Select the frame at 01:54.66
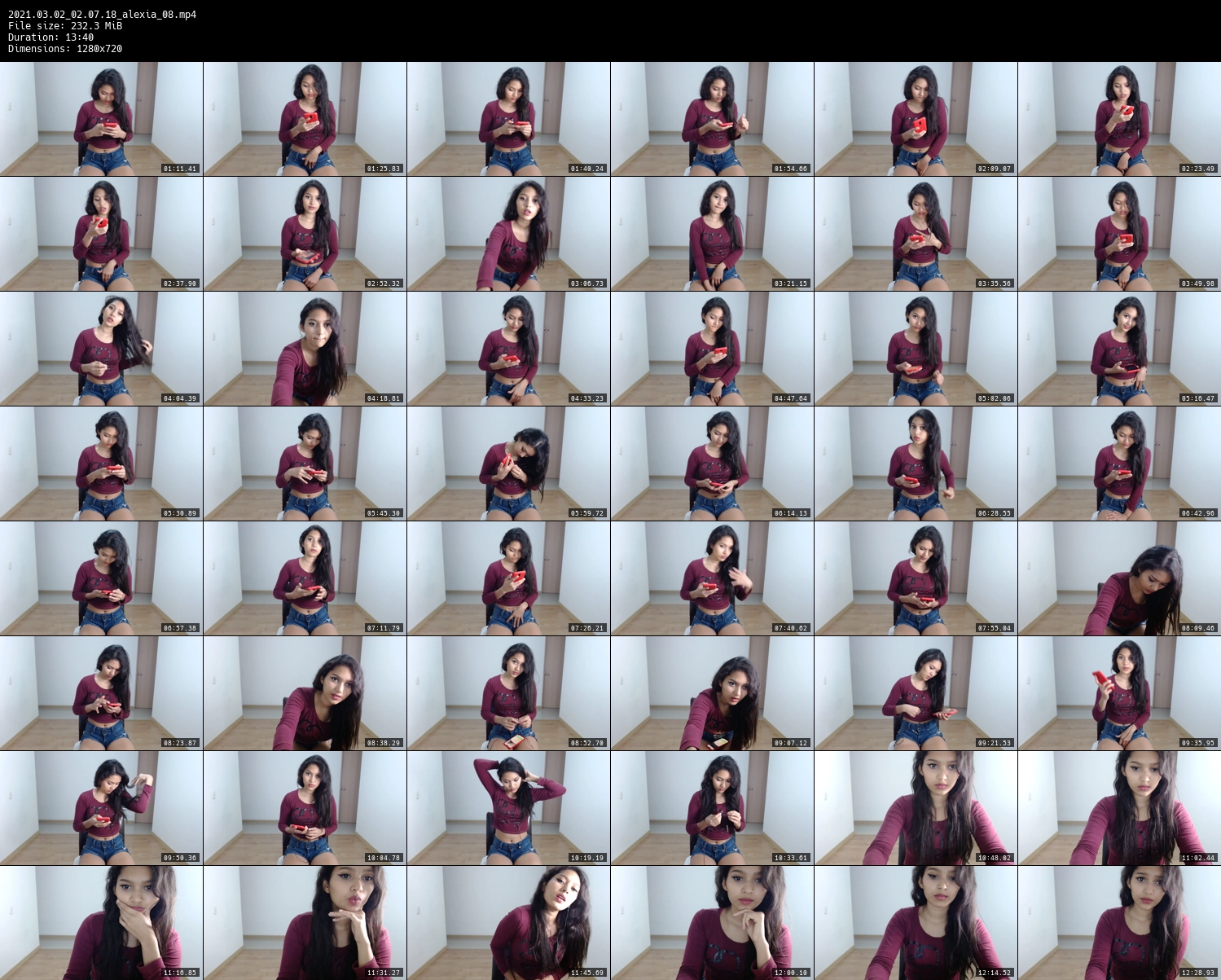 pos(712,119)
